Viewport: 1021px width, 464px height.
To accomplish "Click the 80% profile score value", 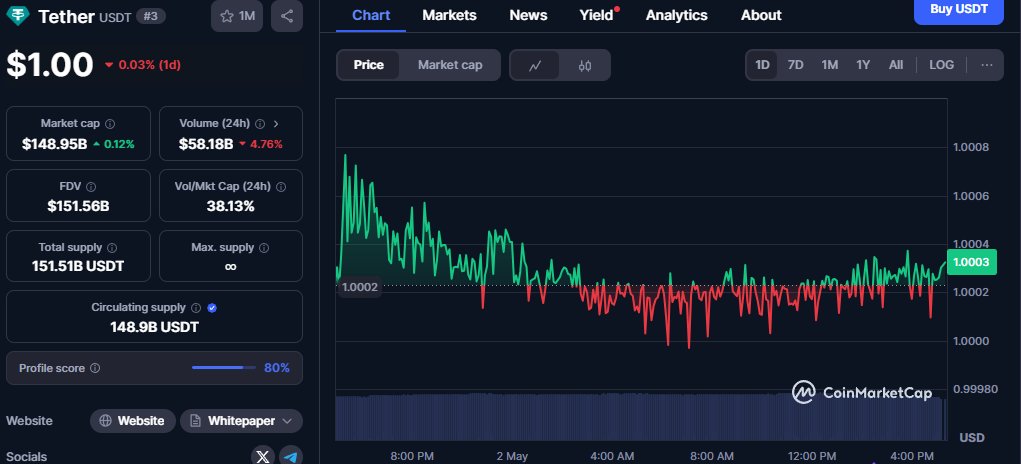I will click(277, 368).
